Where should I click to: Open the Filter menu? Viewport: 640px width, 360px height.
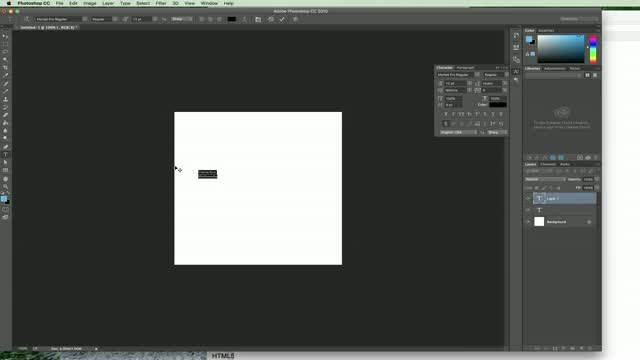[x=161, y=3]
